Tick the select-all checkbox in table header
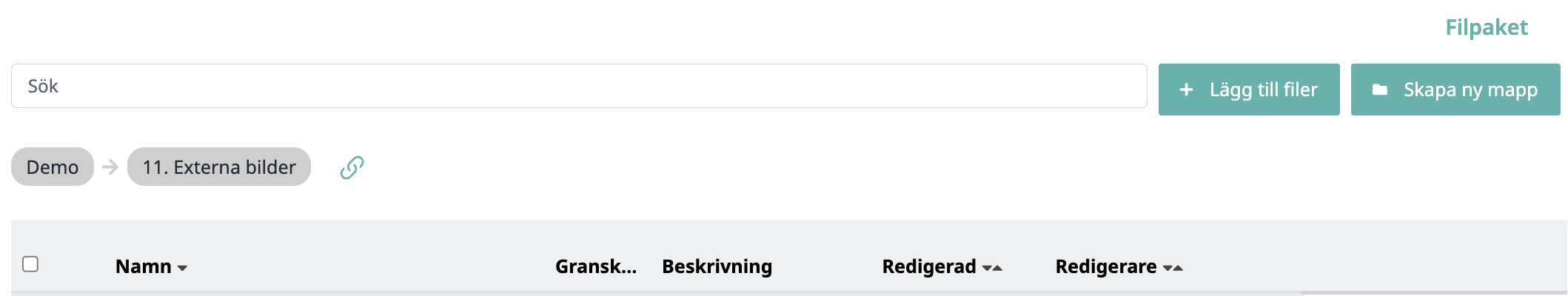The width and height of the screenshot is (1568, 296). click(x=30, y=264)
